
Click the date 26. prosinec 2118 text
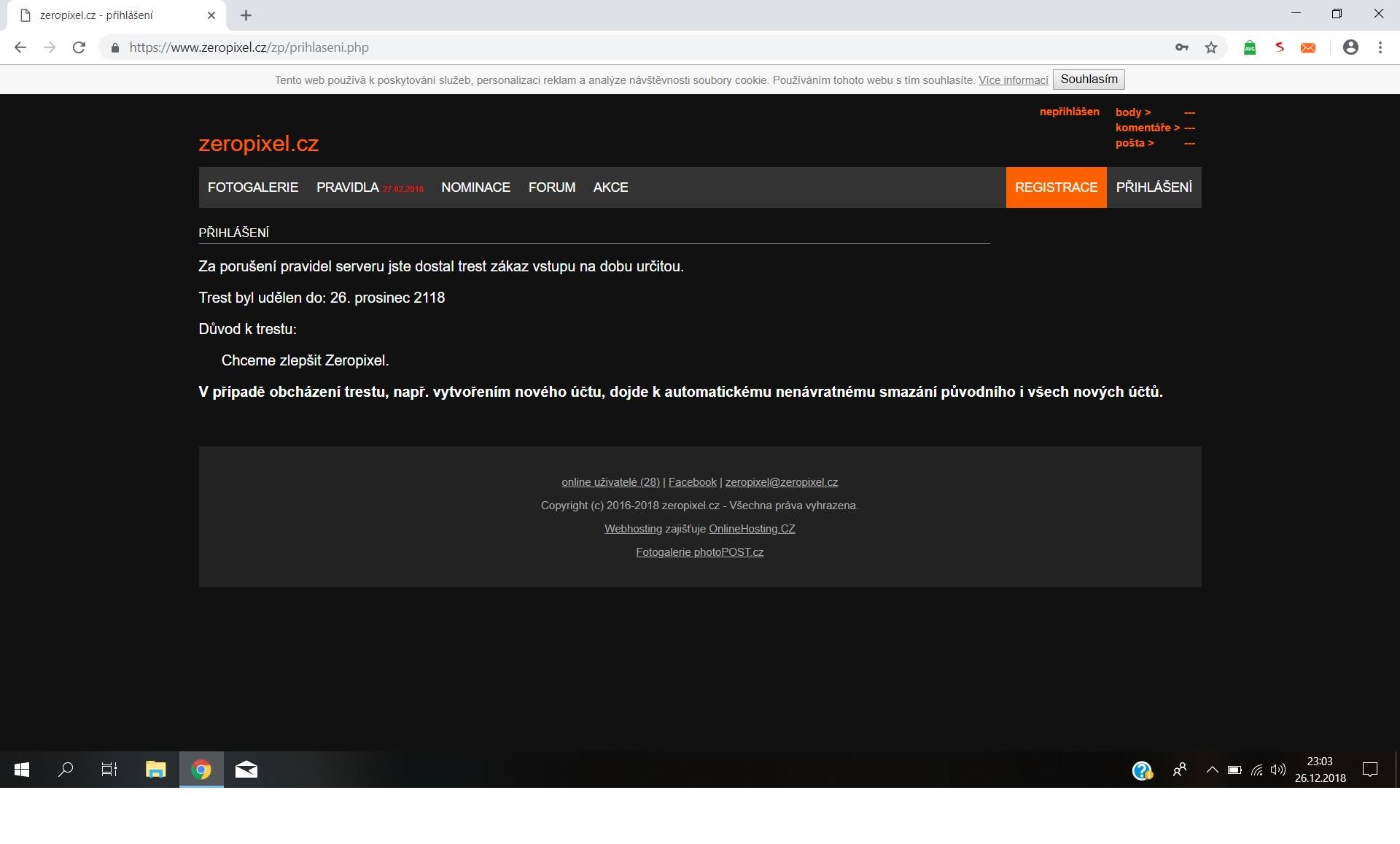(387, 298)
